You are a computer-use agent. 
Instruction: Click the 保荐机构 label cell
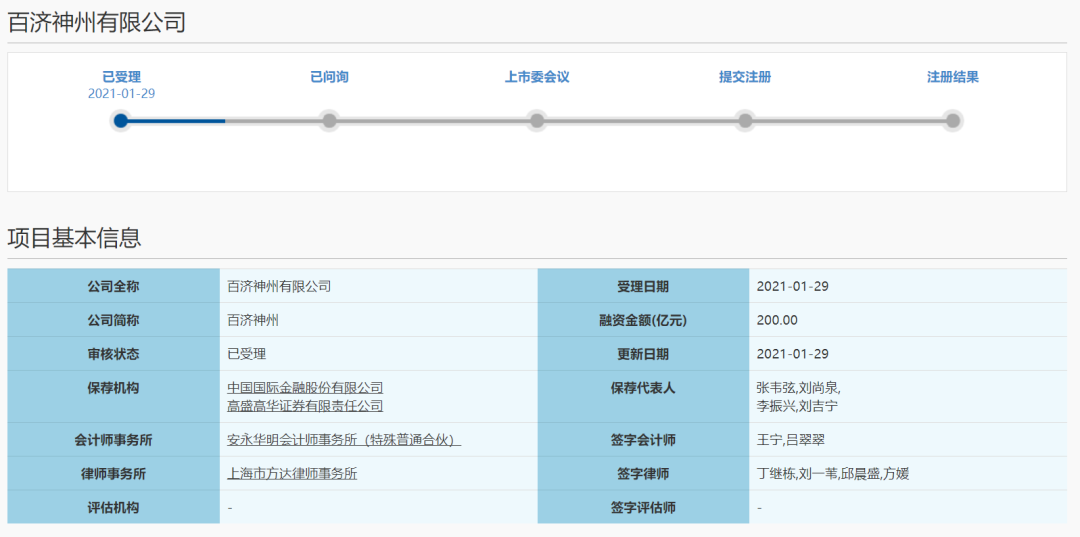pyautogui.click(x=114, y=397)
